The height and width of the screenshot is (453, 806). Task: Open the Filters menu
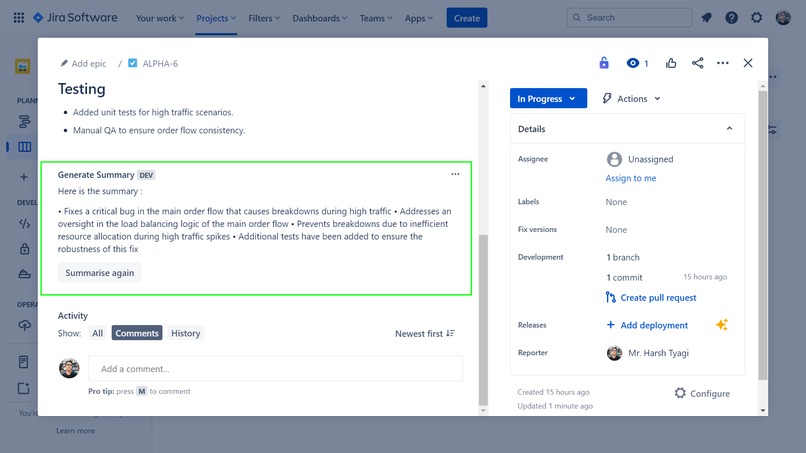(x=264, y=18)
